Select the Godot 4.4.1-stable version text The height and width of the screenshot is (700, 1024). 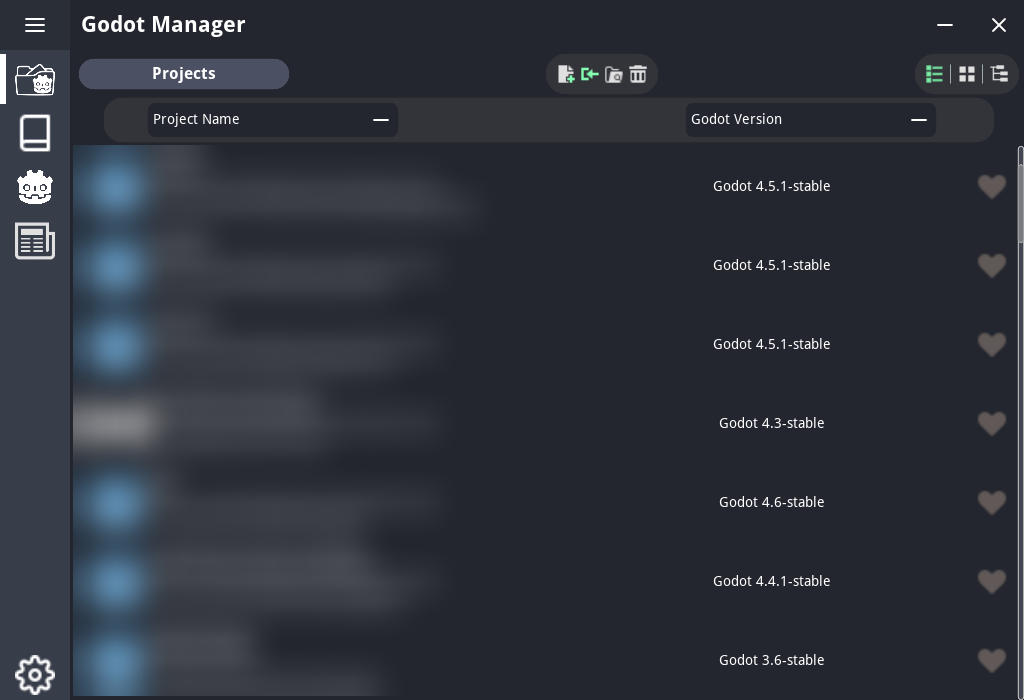tap(771, 581)
